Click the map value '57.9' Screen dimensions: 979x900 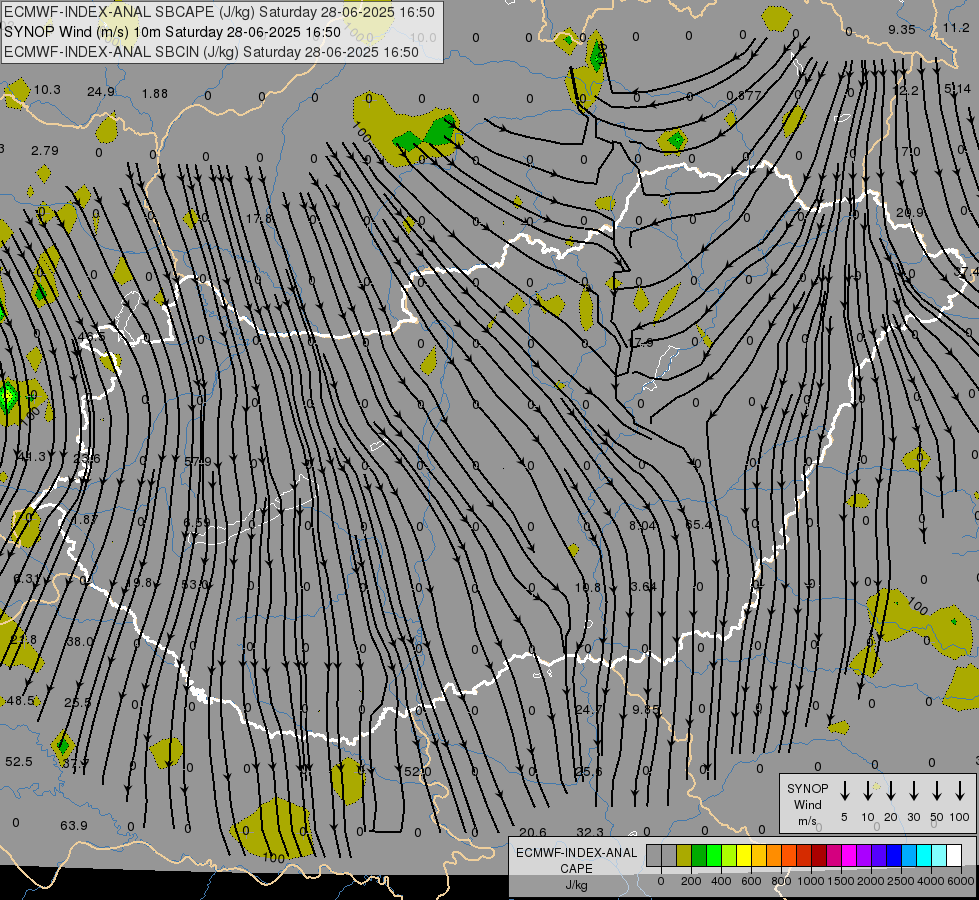(198, 462)
